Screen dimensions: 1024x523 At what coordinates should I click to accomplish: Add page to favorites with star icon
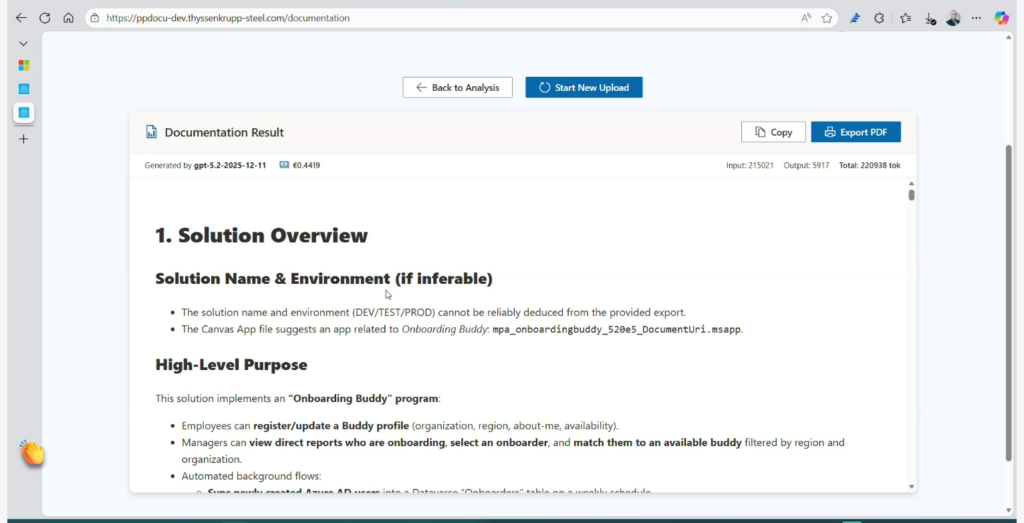[x=827, y=18]
